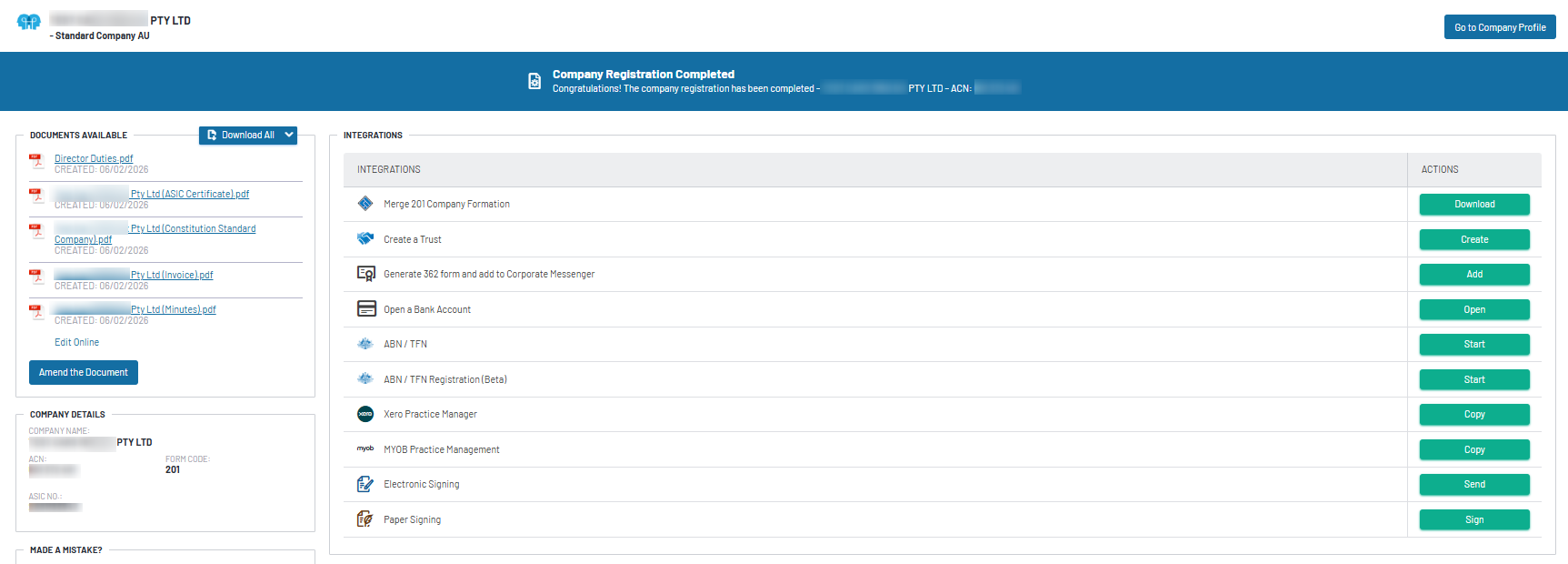Click Go to Company Profile button
This screenshot has width=1568, height=564.
1499,27
